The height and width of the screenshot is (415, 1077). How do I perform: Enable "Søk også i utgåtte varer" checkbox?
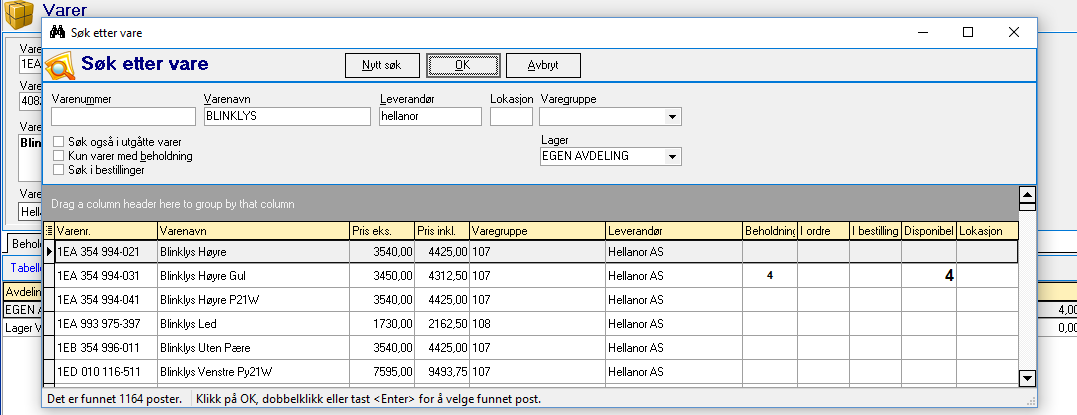pyautogui.click(x=60, y=143)
